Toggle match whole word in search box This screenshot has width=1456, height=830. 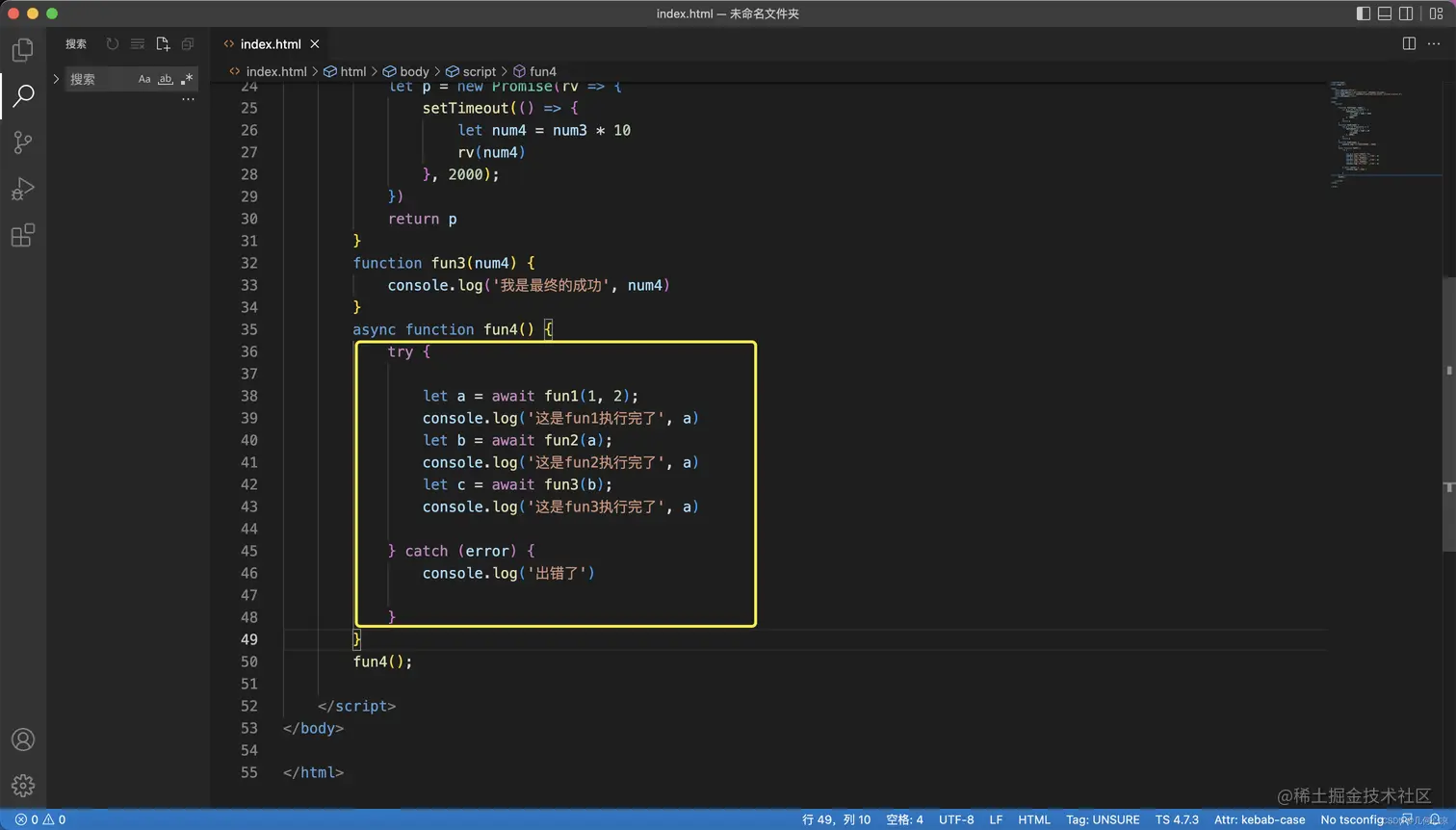[166, 79]
